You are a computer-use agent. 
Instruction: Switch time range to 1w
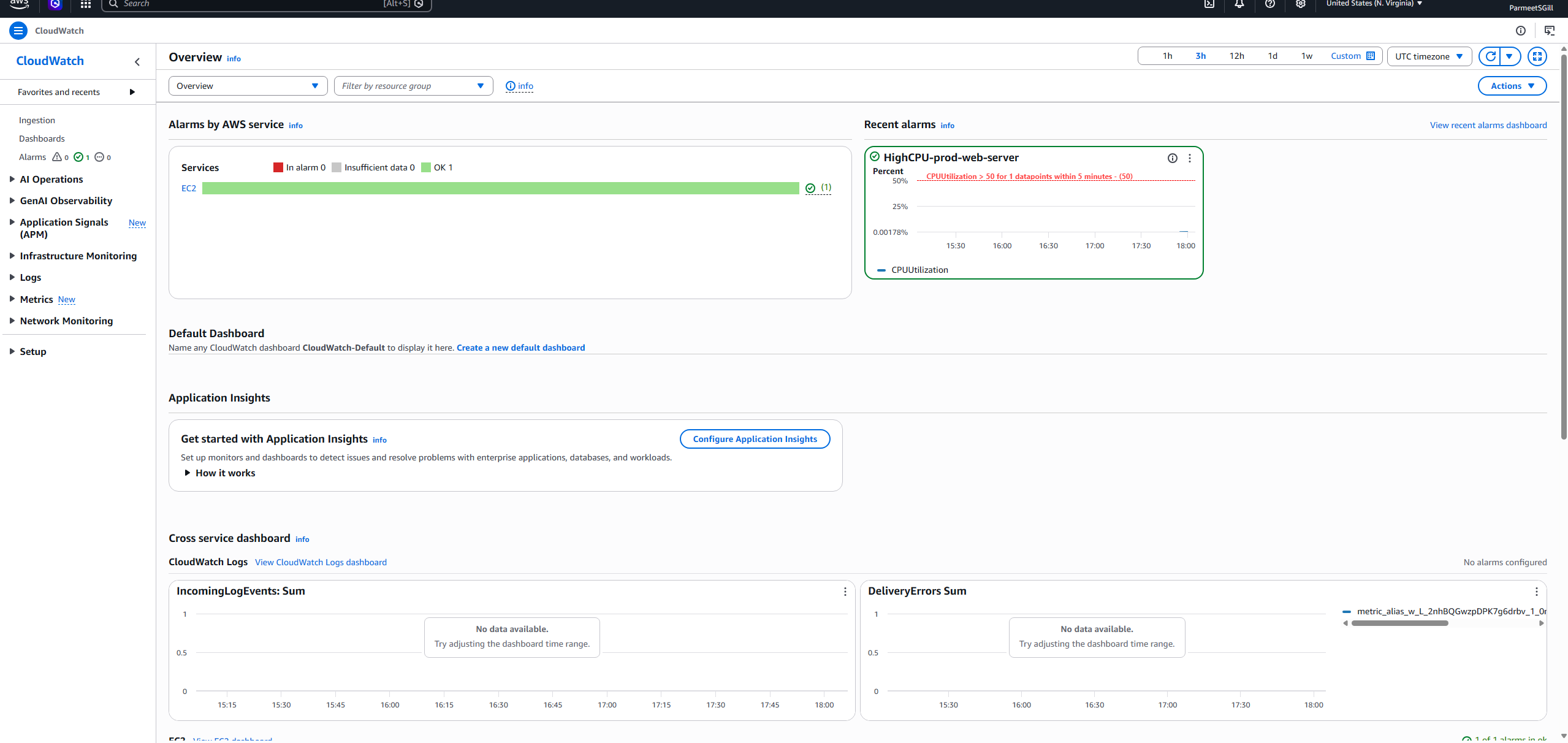[x=1306, y=55]
